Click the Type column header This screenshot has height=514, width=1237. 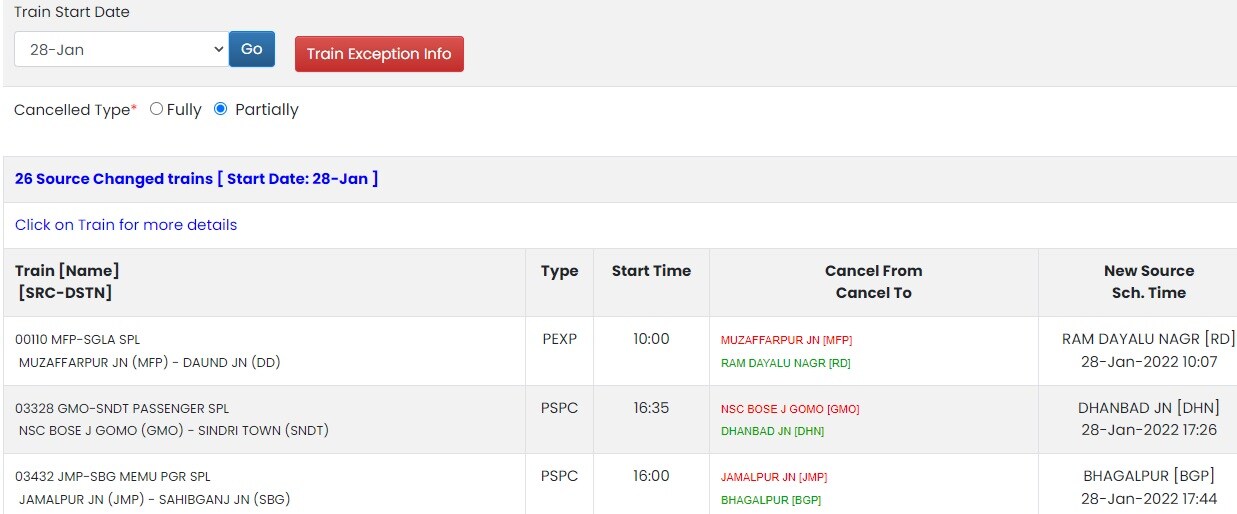click(x=559, y=271)
